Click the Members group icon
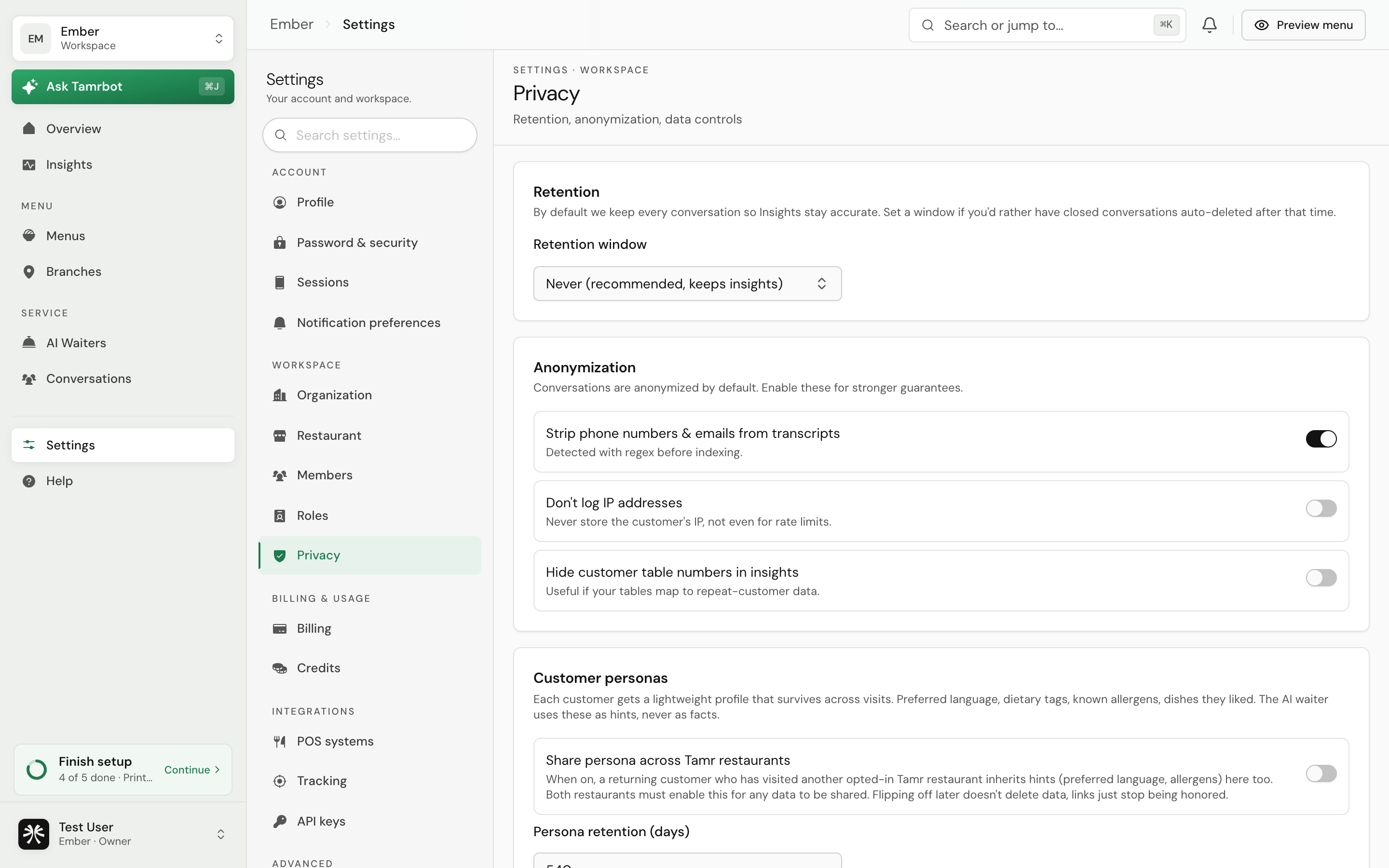Viewport: 1389px width, 868px height. click(x=280, y=475)
